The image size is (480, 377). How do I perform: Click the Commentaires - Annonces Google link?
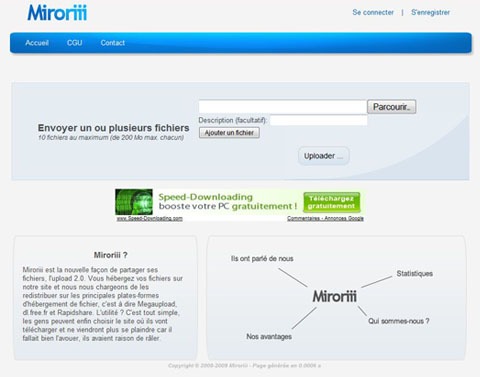point(325,219)
